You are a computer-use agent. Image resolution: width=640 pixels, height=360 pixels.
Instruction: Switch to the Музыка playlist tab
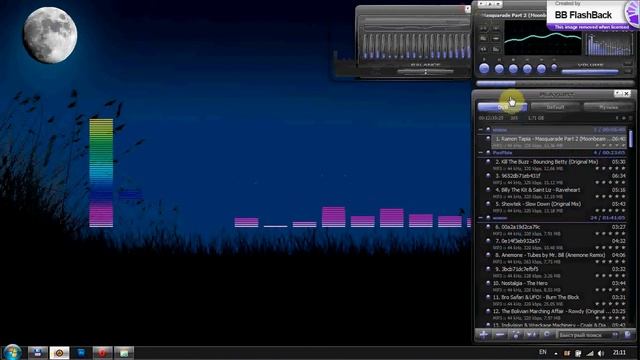click(609, 107)
